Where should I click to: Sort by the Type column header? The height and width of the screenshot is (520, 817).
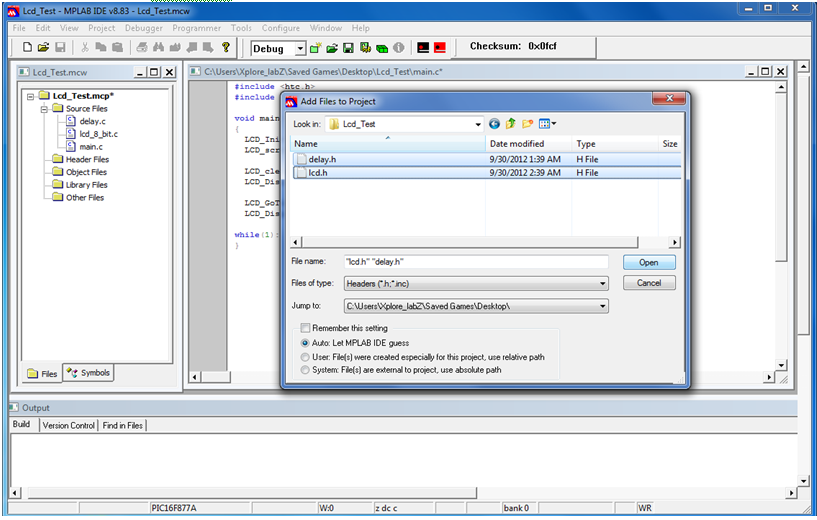[615, 144]
